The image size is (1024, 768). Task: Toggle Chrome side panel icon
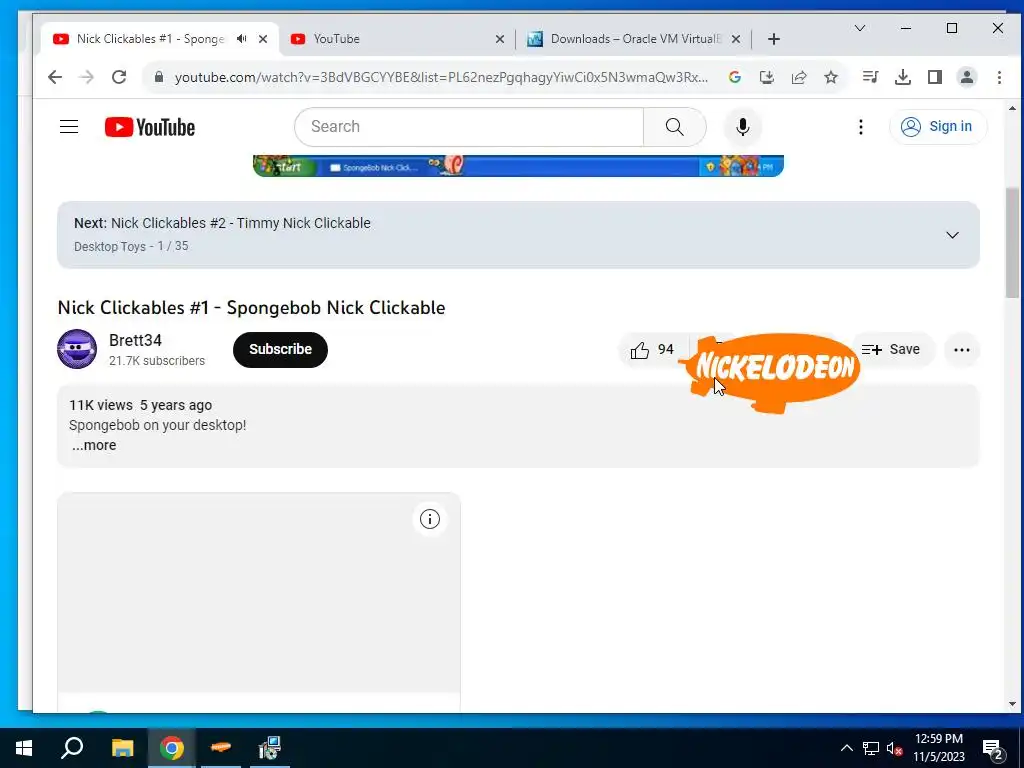click(935, 77)
